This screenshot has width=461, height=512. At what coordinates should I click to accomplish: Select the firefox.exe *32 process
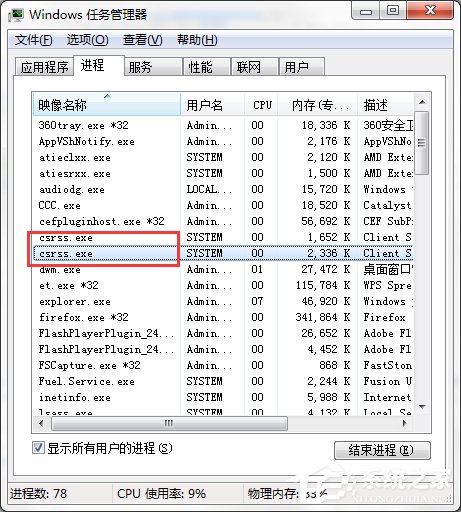[x=223, y=317]
